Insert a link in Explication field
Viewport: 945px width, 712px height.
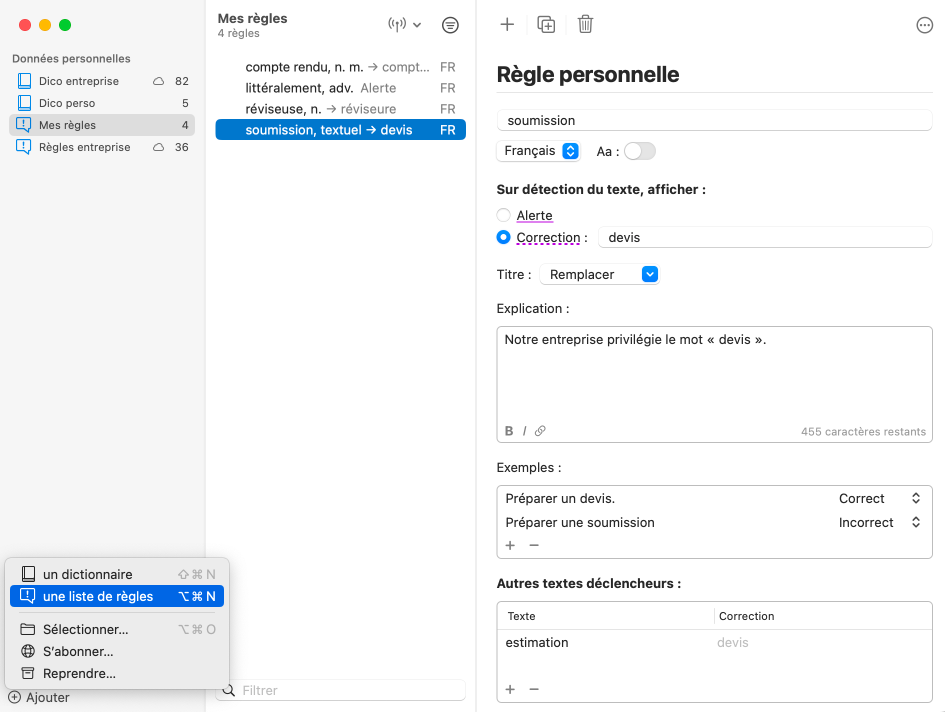540,431
